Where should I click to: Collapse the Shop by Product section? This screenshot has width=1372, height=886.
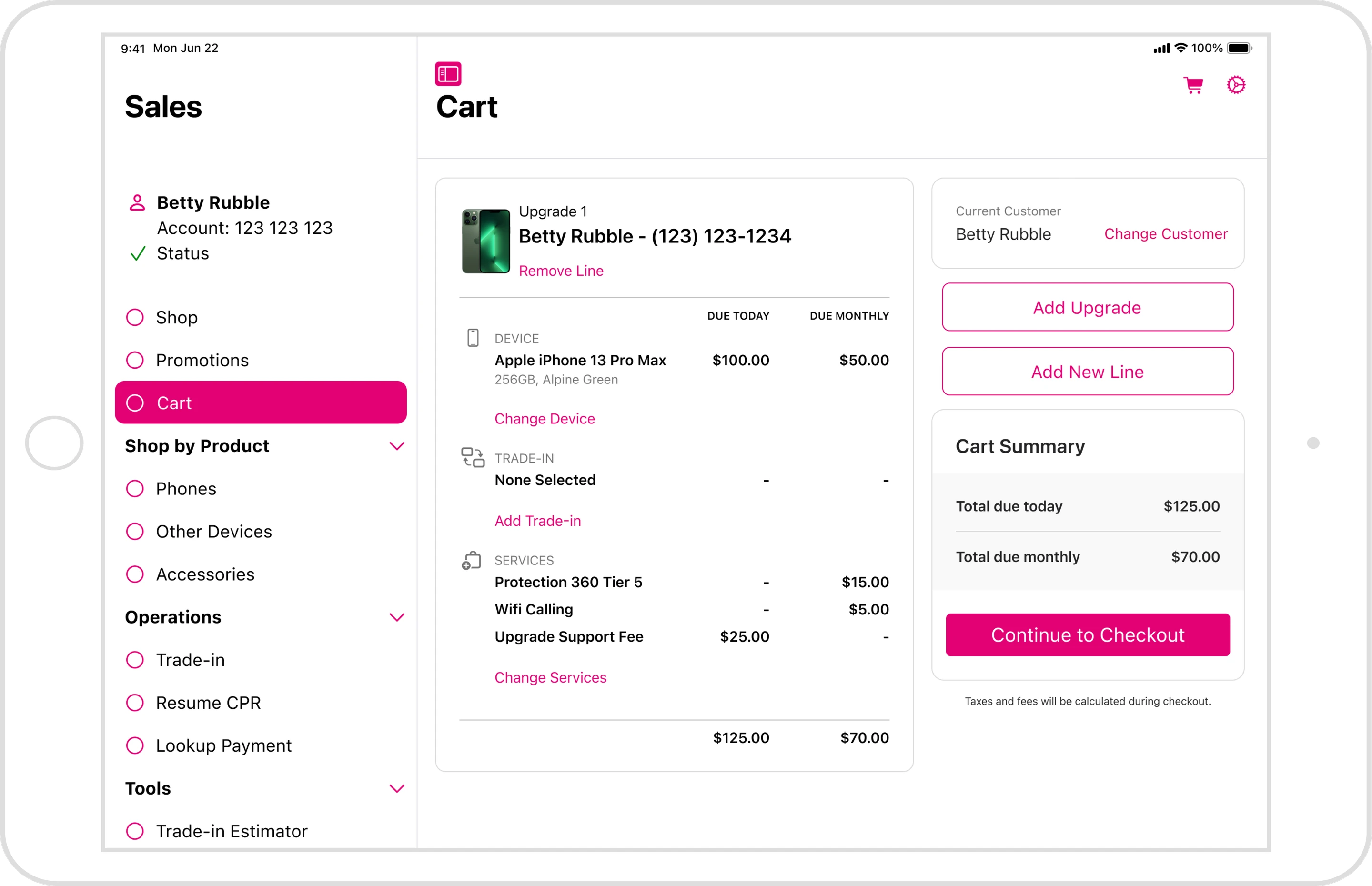(x=397, y=446)
